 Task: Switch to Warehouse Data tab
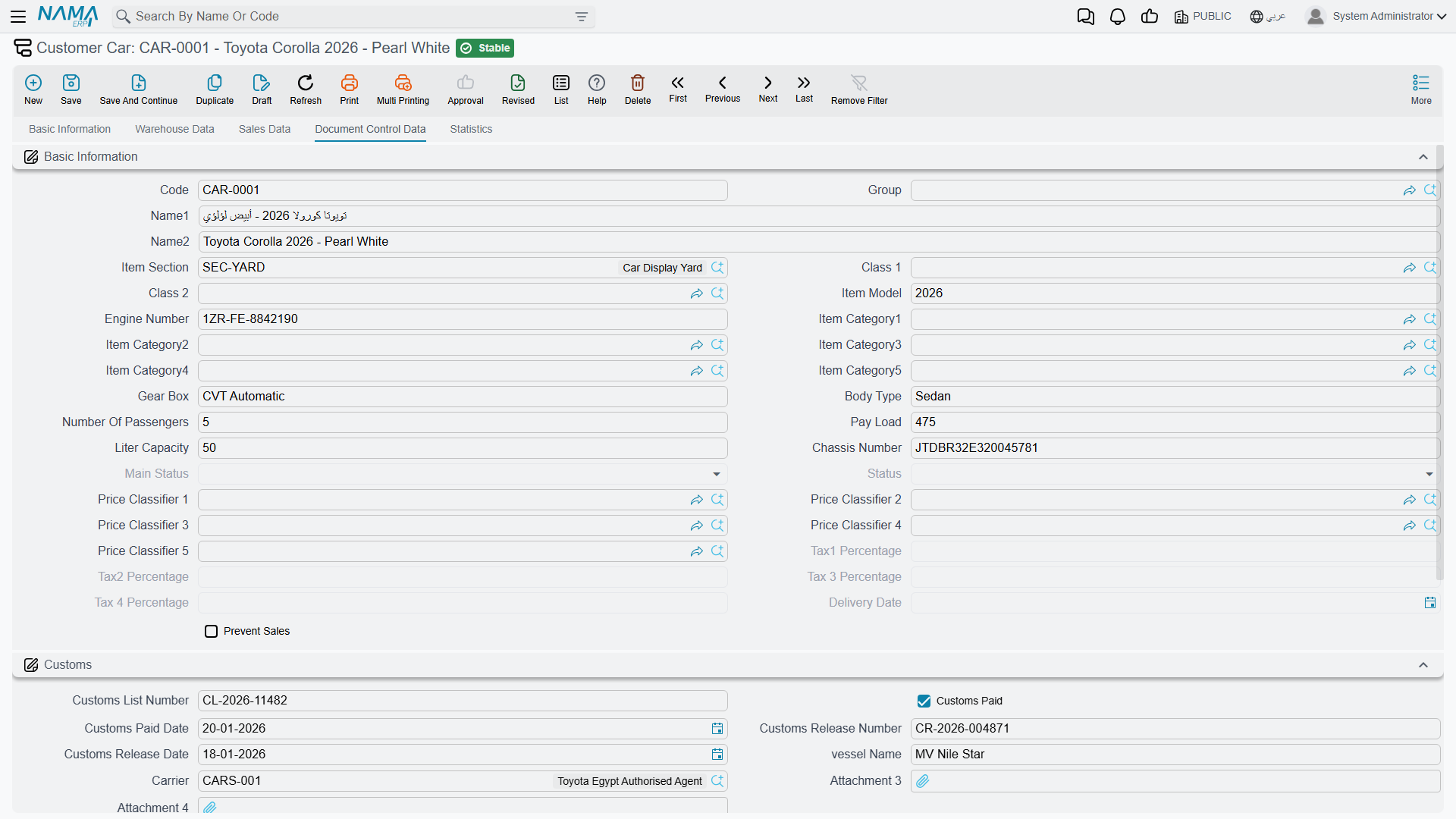(174, 130)
